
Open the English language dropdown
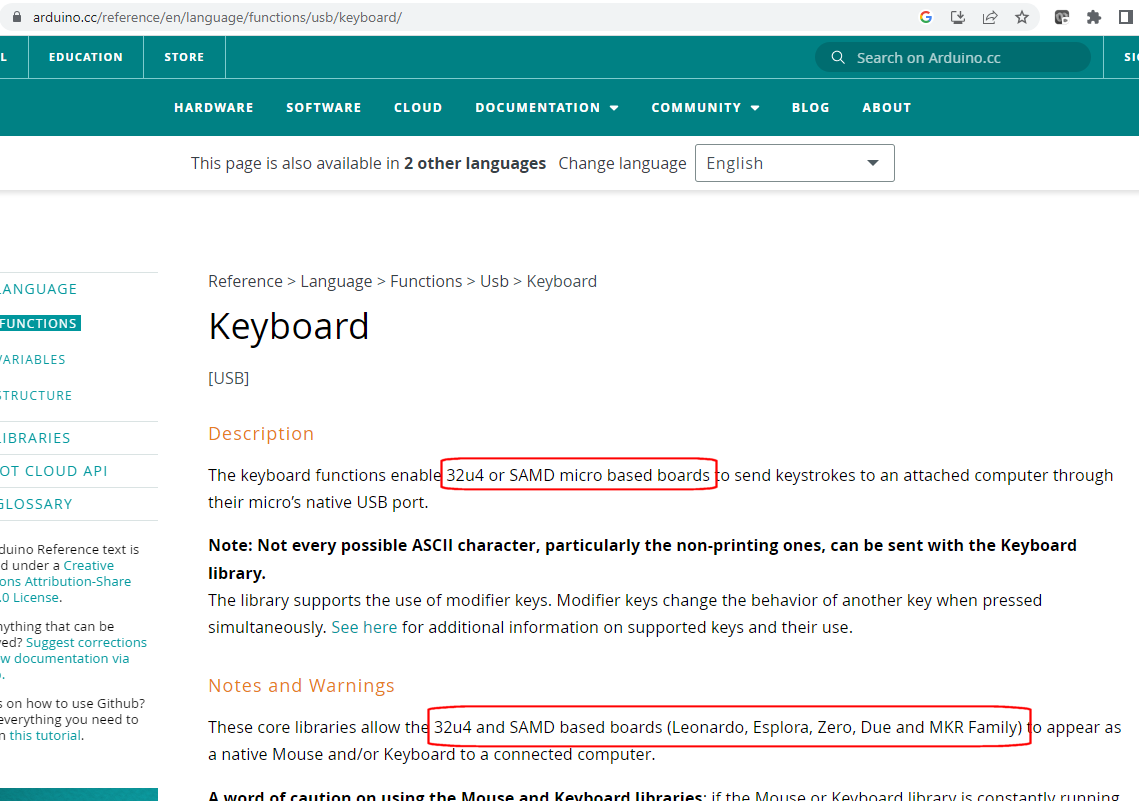coord(795,163)
